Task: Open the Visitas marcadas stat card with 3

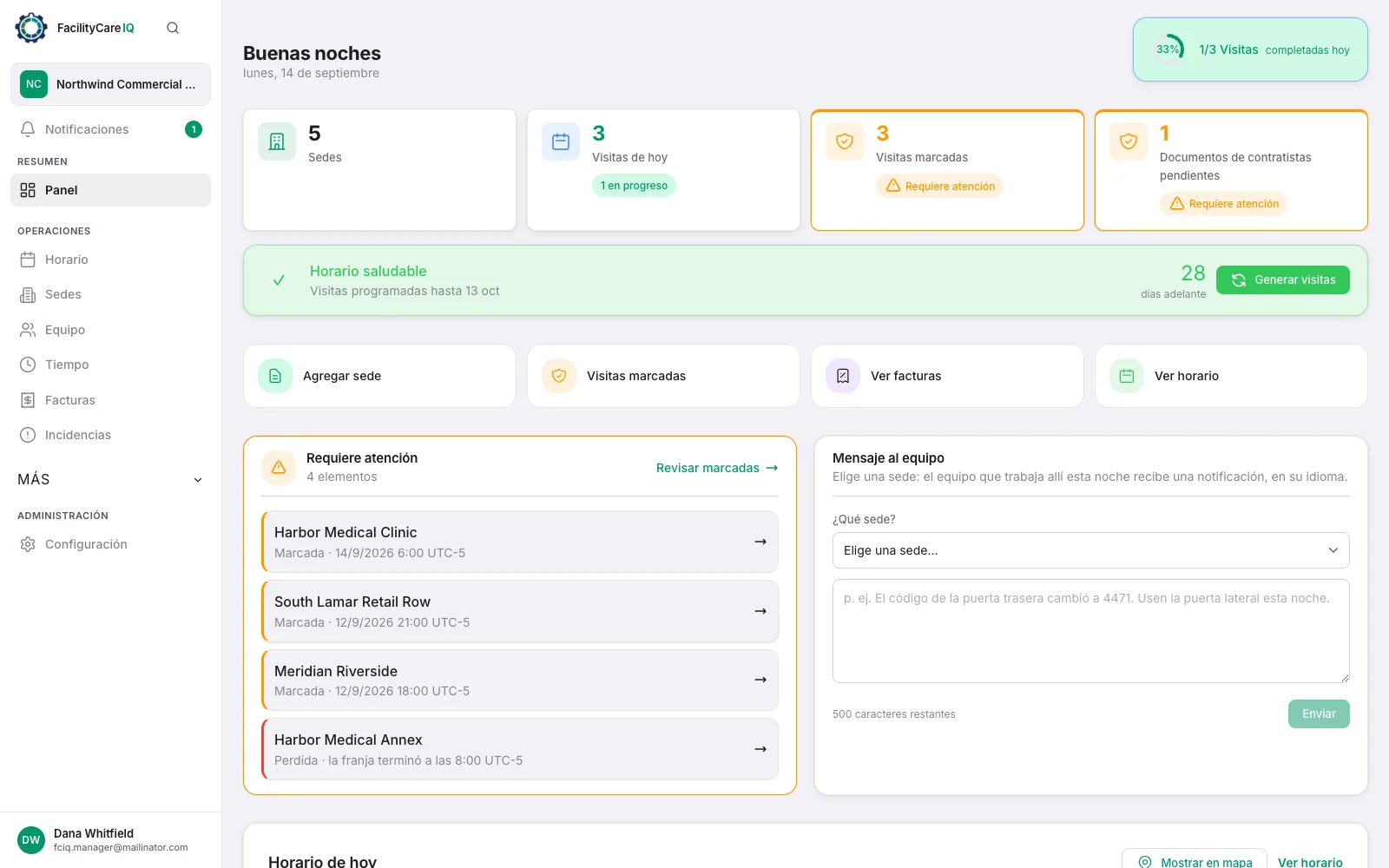Action: pos(947,170)
